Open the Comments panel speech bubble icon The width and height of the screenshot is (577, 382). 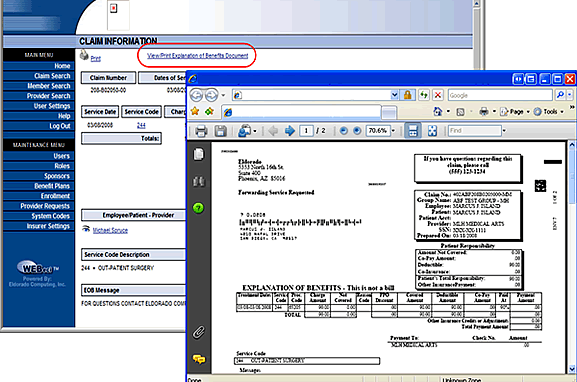click(x=199, y=359)
